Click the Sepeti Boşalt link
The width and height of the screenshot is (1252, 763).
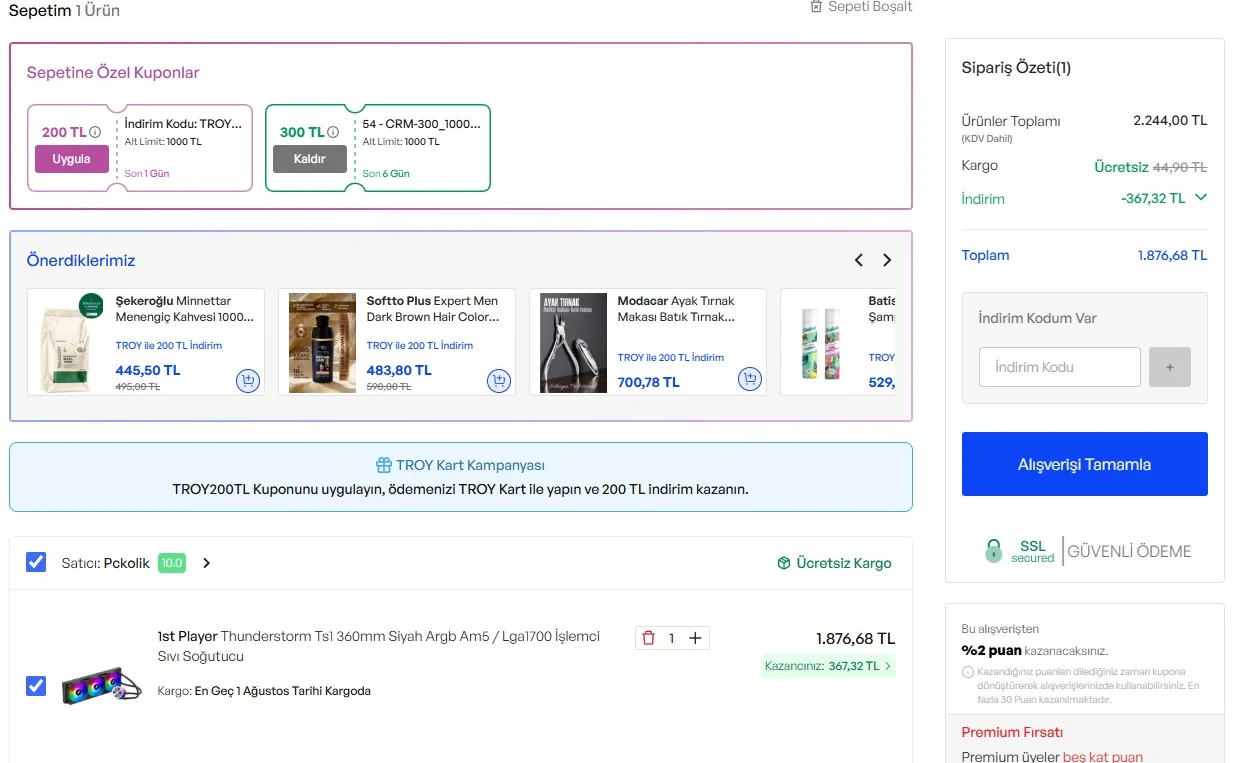[861, 7]
